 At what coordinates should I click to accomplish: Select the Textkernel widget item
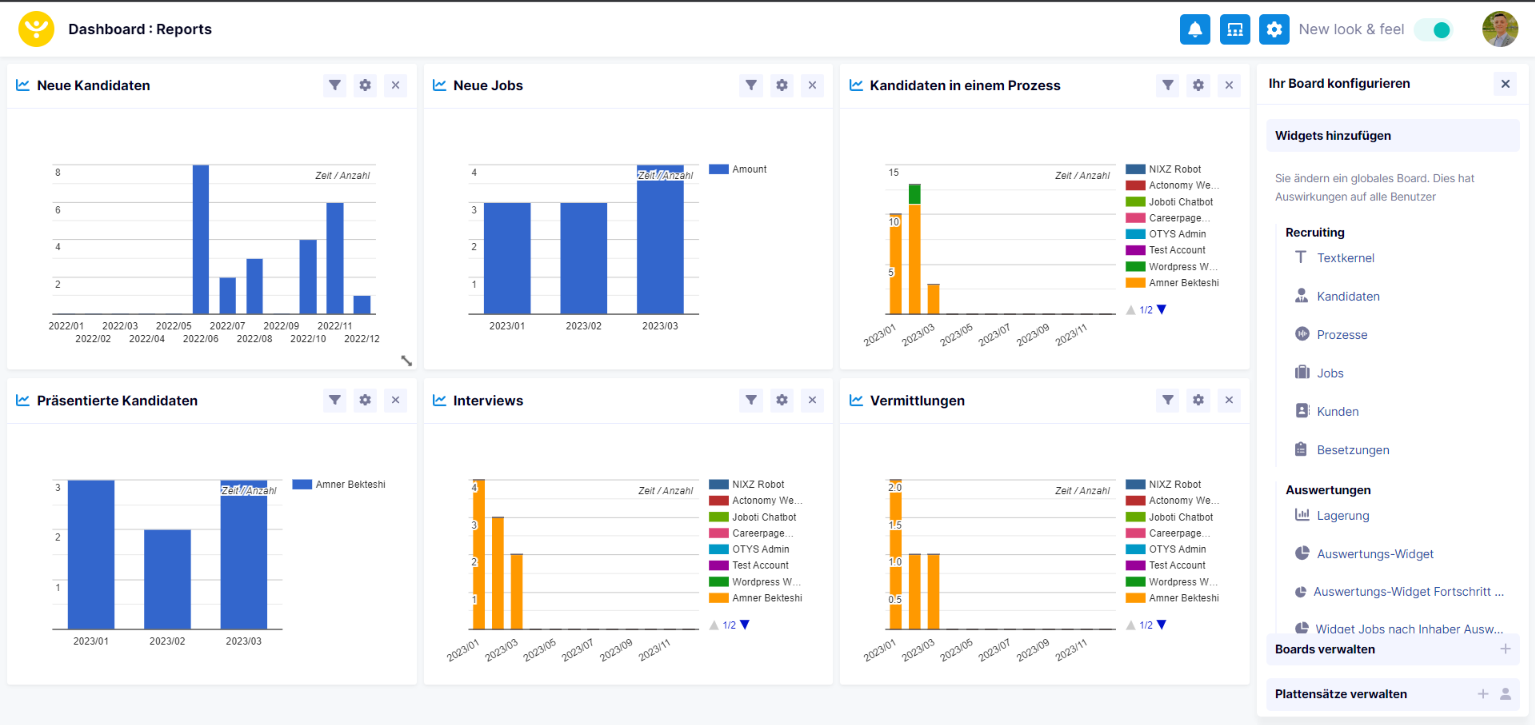click(x=1345, y=258)
